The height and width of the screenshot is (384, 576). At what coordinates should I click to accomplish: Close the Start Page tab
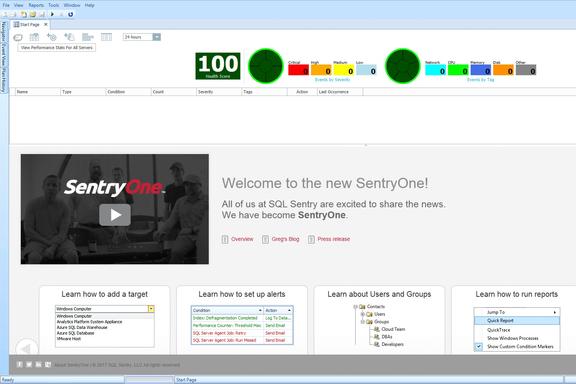click(46, 24)
